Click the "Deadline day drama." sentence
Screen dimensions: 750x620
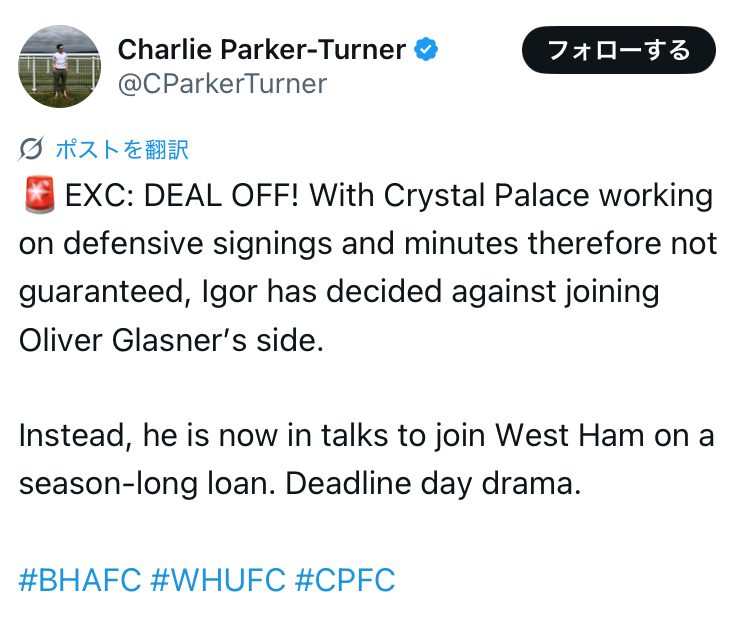433,484
